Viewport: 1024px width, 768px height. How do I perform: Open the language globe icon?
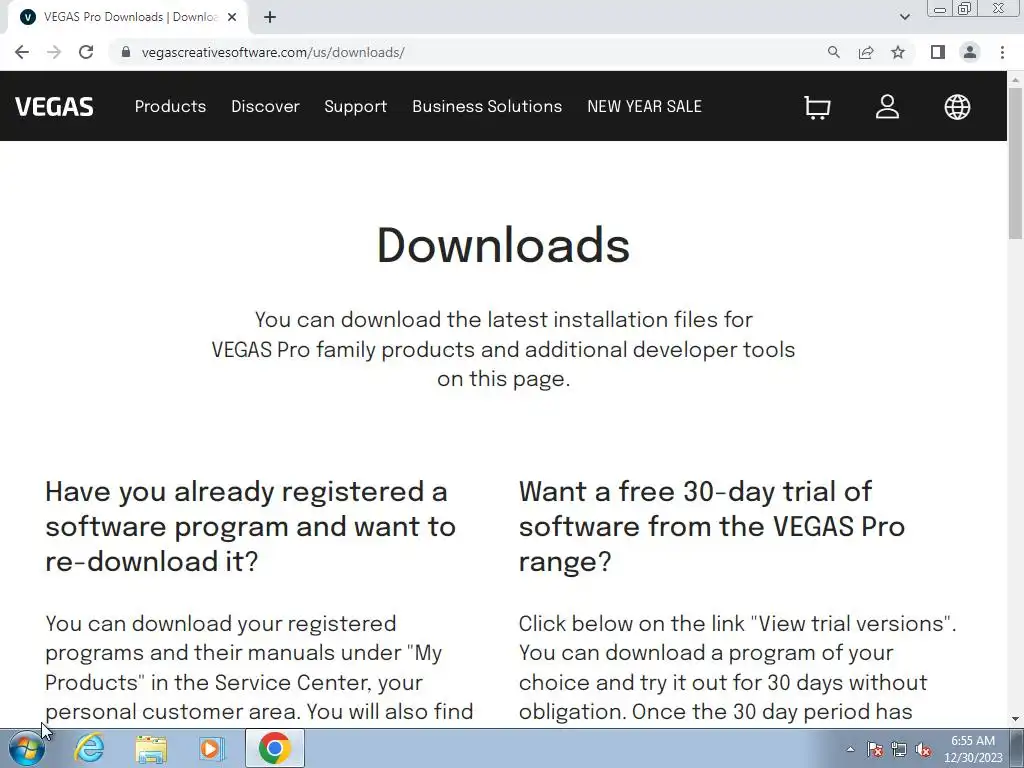(x=957, y=106)
